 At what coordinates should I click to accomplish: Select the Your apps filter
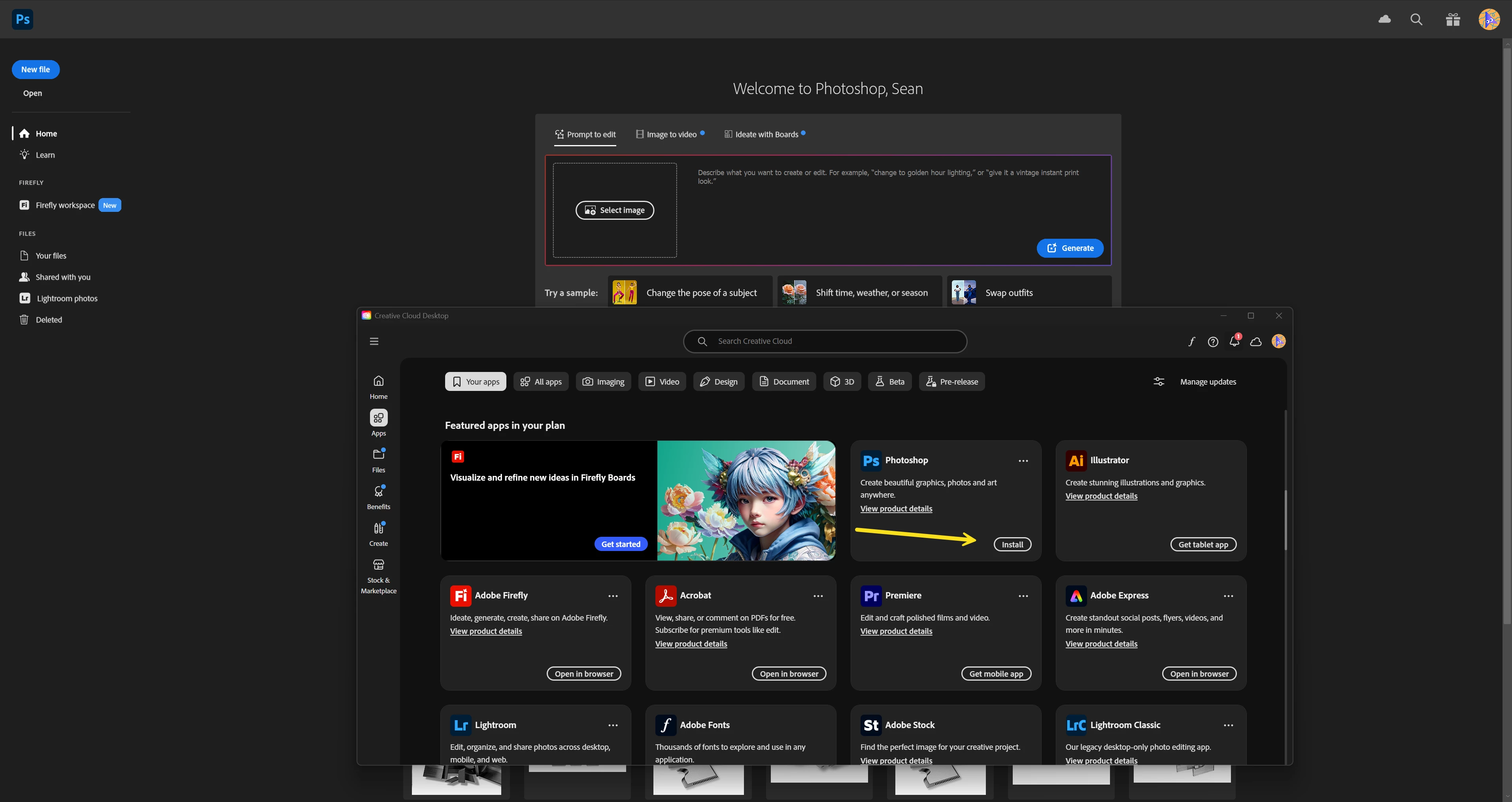pyautogui.click(x=476, y=381)
